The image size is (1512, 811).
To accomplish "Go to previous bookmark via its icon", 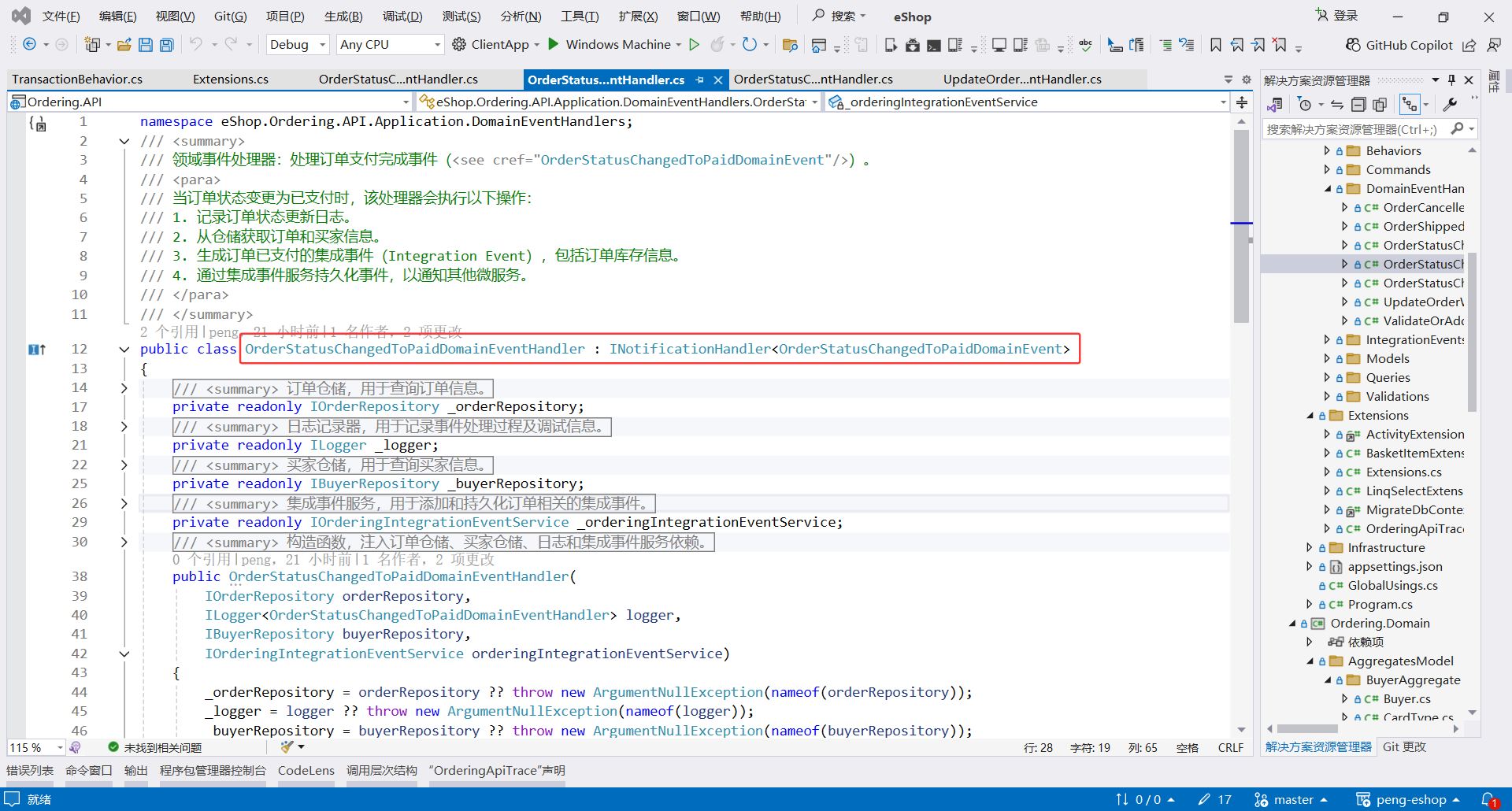I will click(1237, 45).
